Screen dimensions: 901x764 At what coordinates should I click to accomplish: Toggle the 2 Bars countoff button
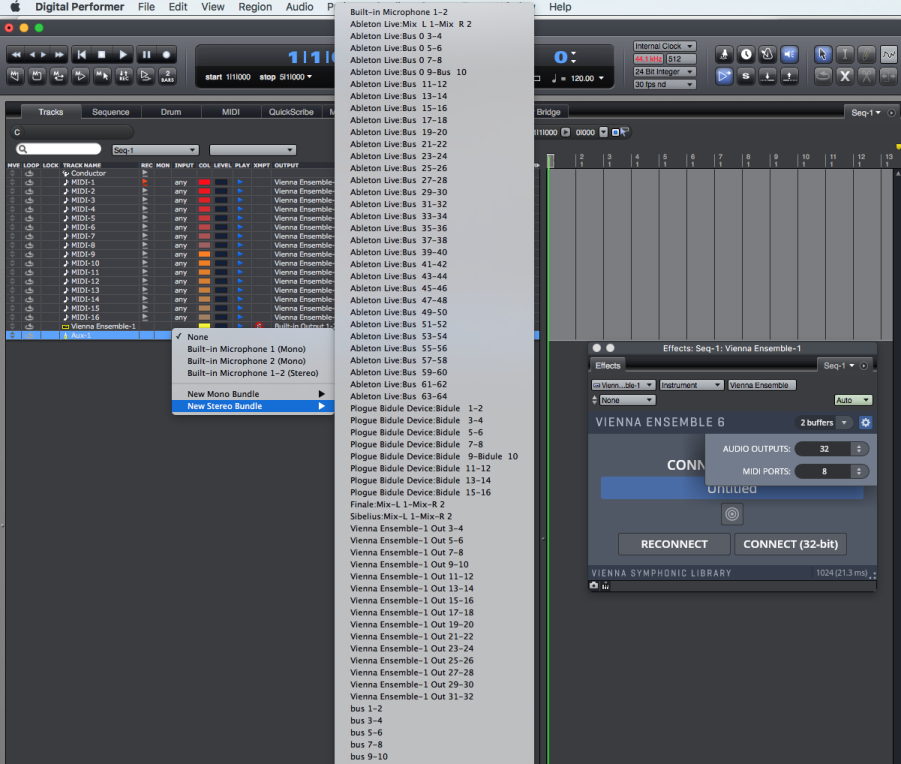[167, 76]
